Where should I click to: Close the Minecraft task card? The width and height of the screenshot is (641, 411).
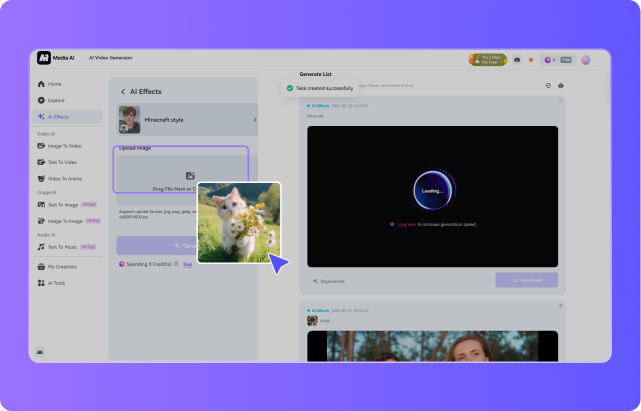pos(560,101)
